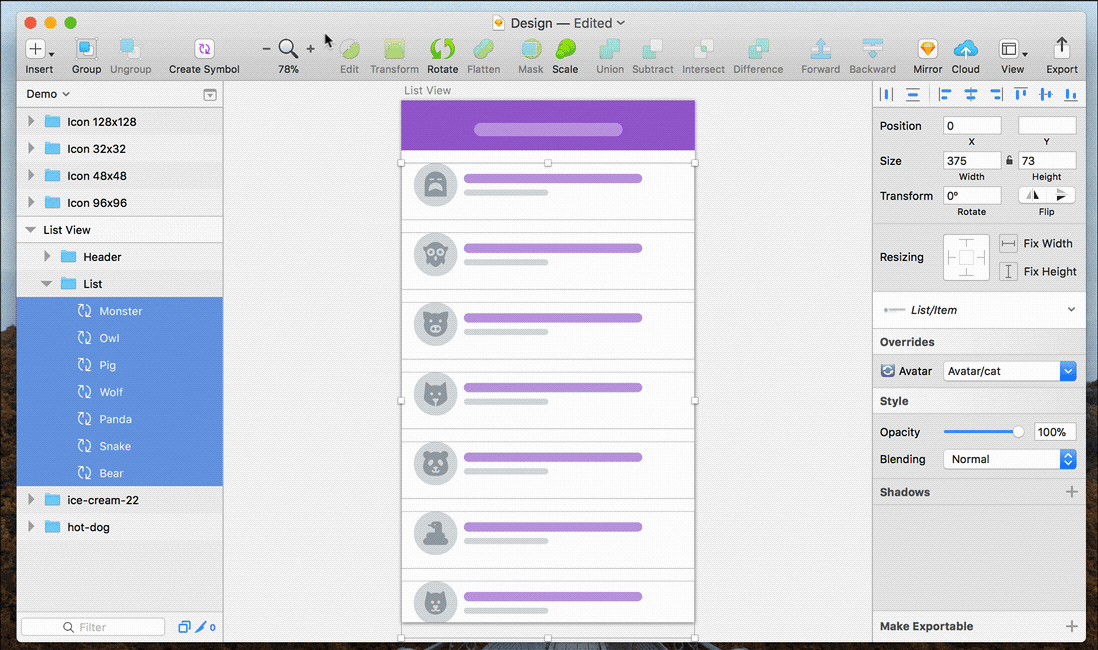Distribute layers vertically
1098x650 pixels.
pos(912,94)
